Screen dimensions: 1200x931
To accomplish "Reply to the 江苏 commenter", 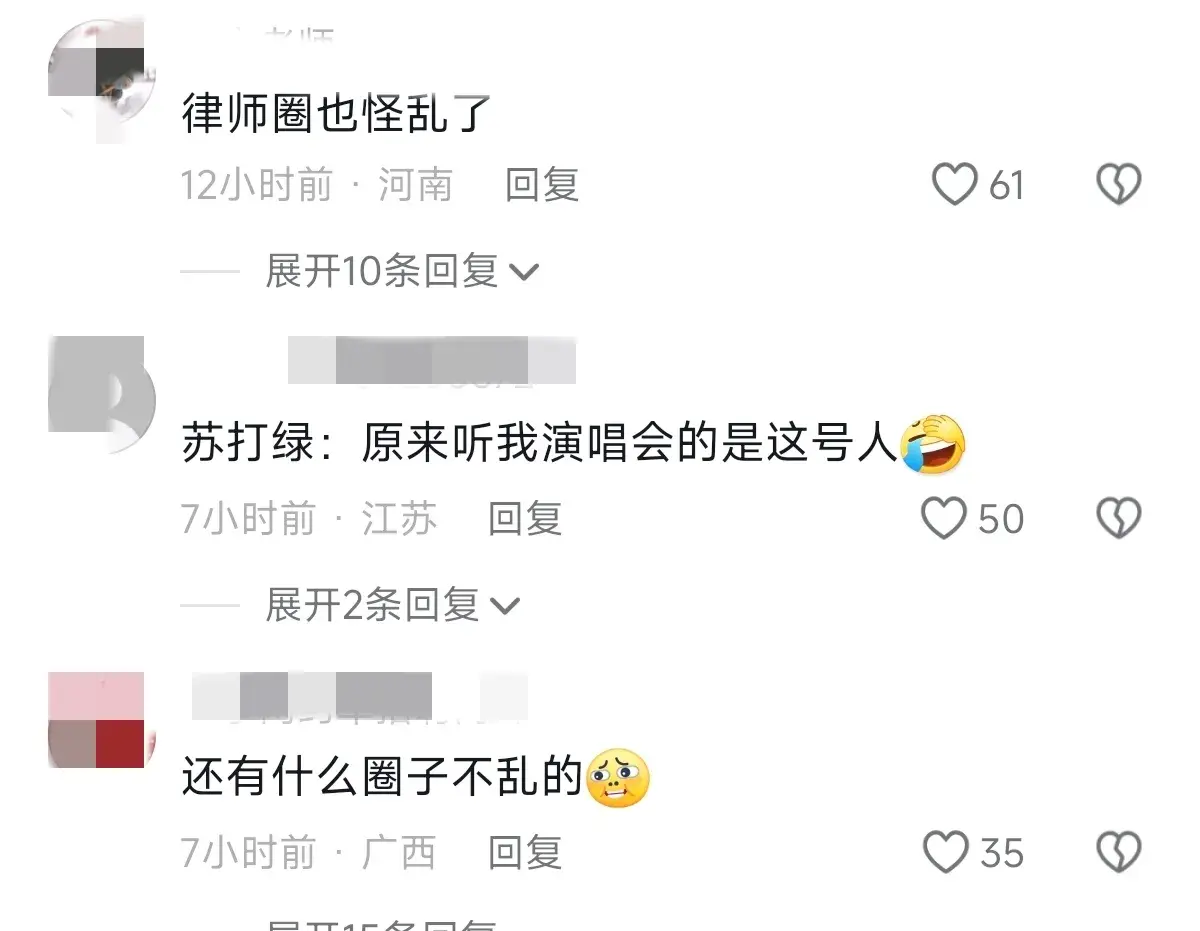I will click(525, 519).
